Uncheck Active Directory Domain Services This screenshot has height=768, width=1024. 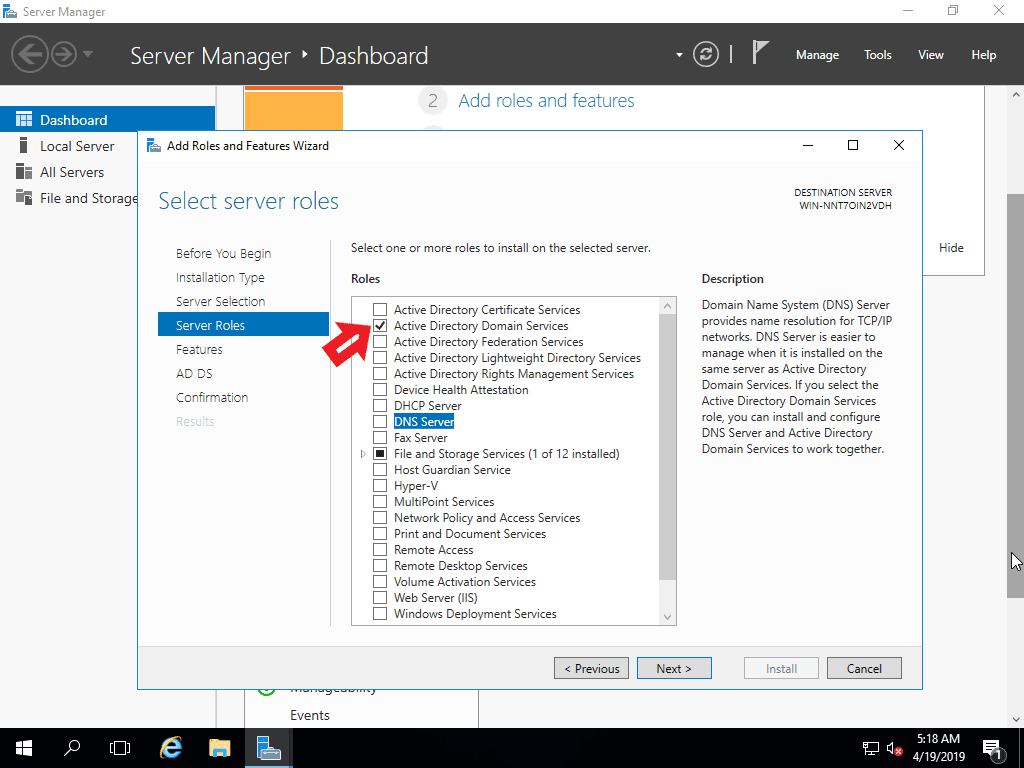coord(380,325)
